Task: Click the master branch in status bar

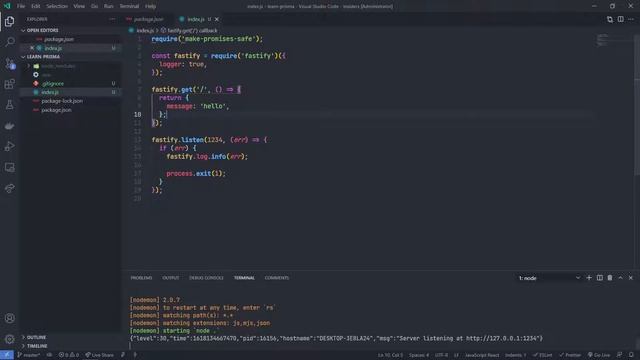Action: 29,355
